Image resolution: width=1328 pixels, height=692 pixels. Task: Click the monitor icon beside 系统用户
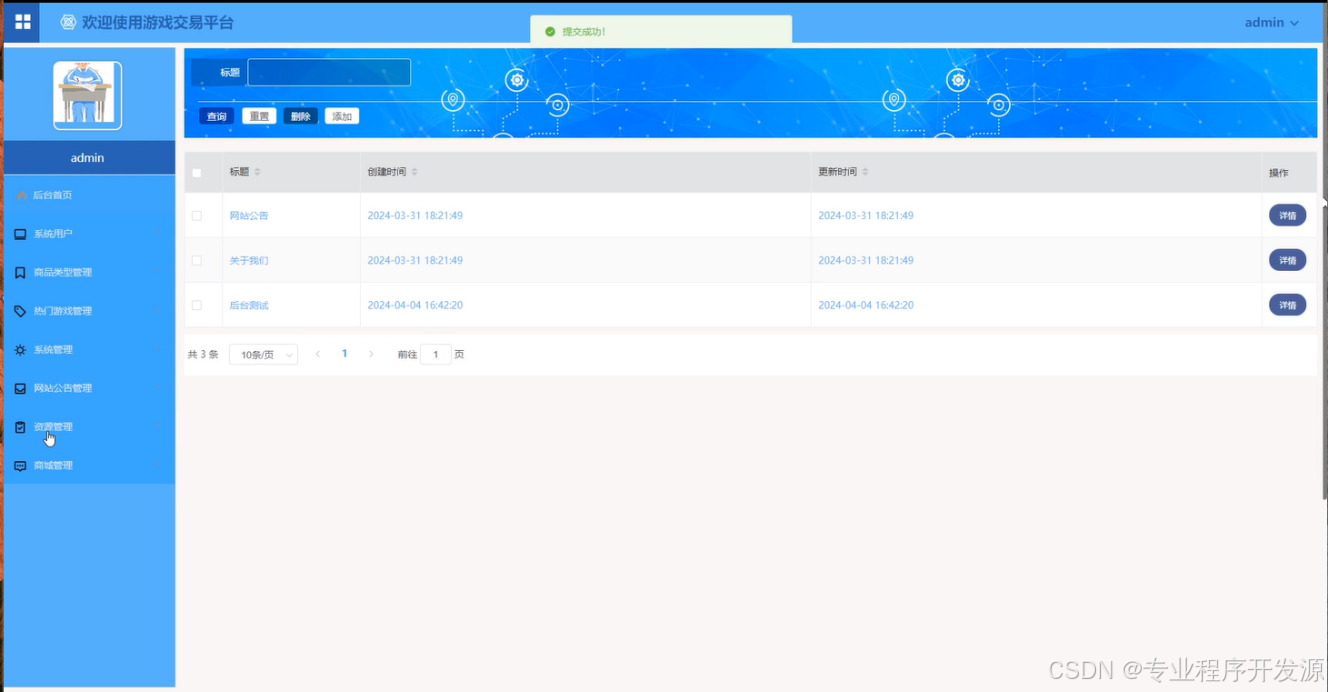pos(20,234)
